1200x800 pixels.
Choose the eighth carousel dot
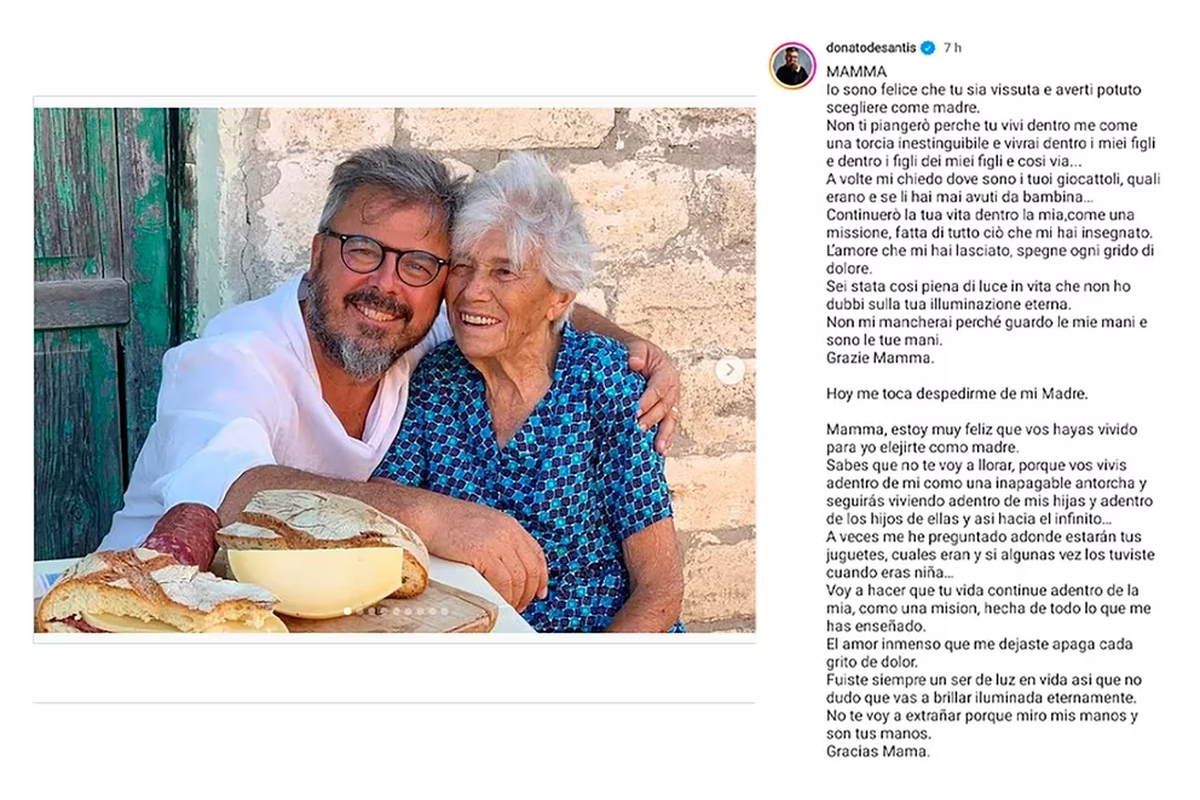point(432,611)
